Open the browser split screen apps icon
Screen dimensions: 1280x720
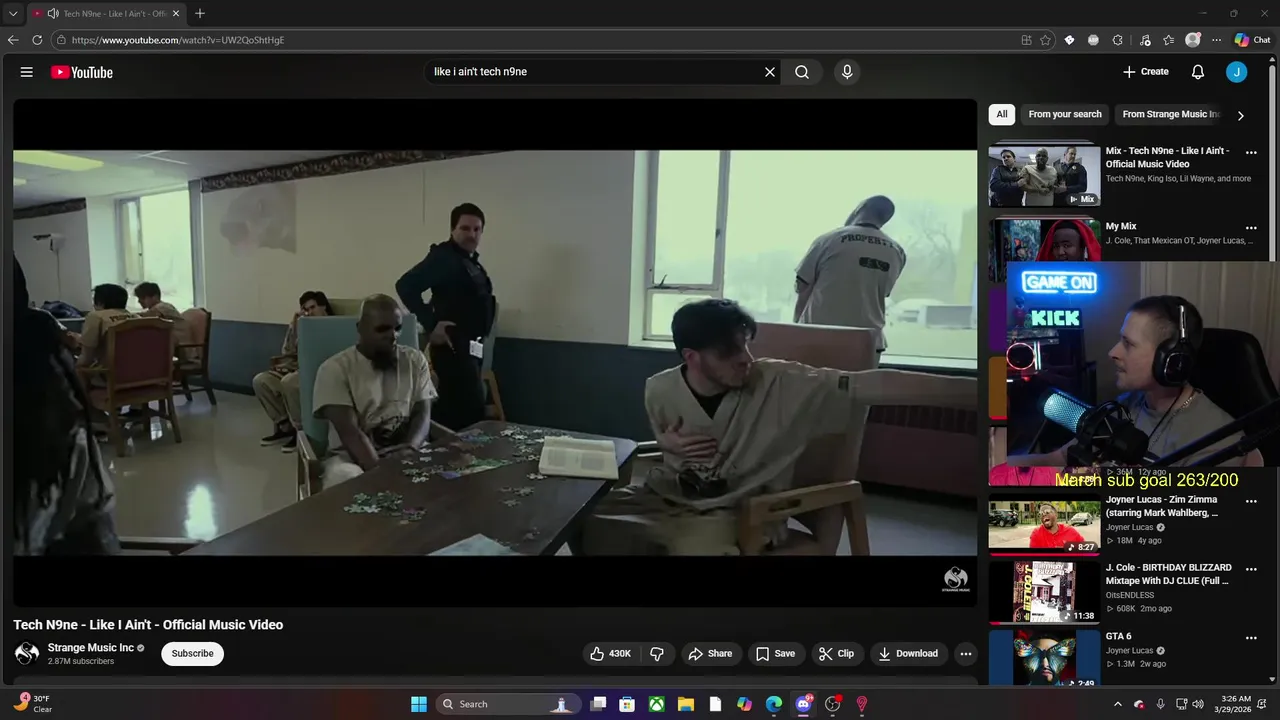[x=1026, y=40]
